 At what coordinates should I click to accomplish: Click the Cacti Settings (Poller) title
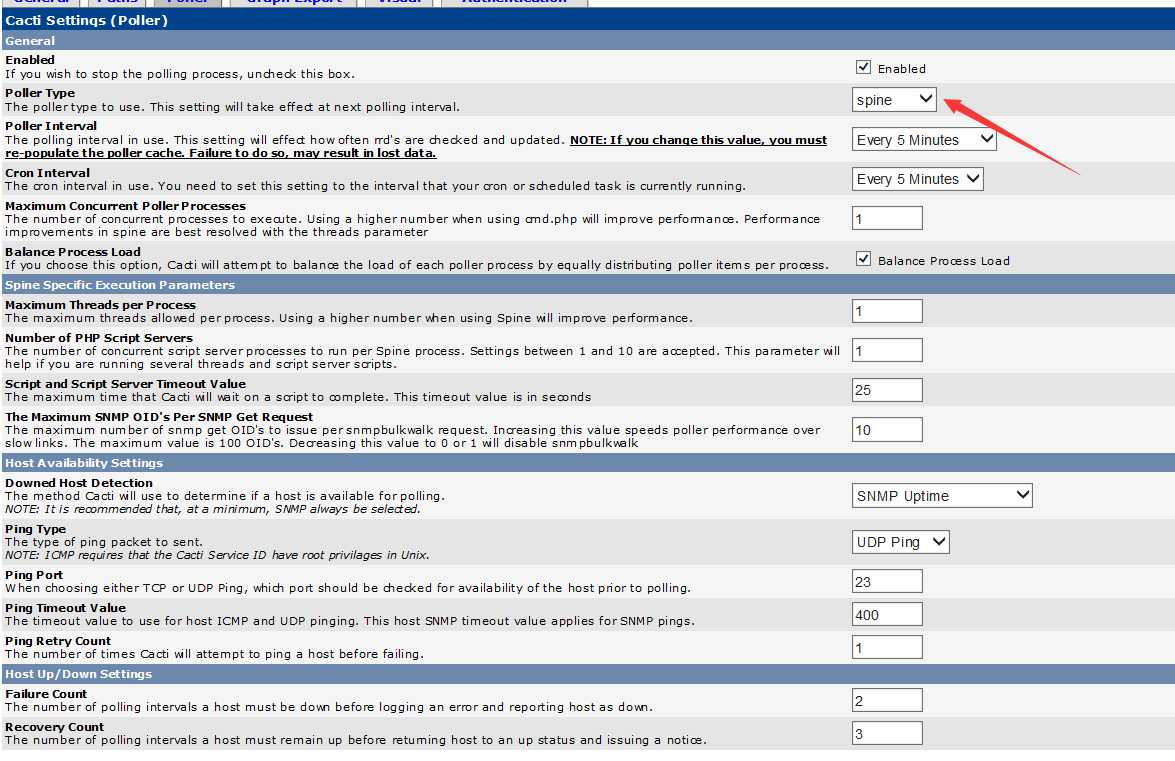86,20
